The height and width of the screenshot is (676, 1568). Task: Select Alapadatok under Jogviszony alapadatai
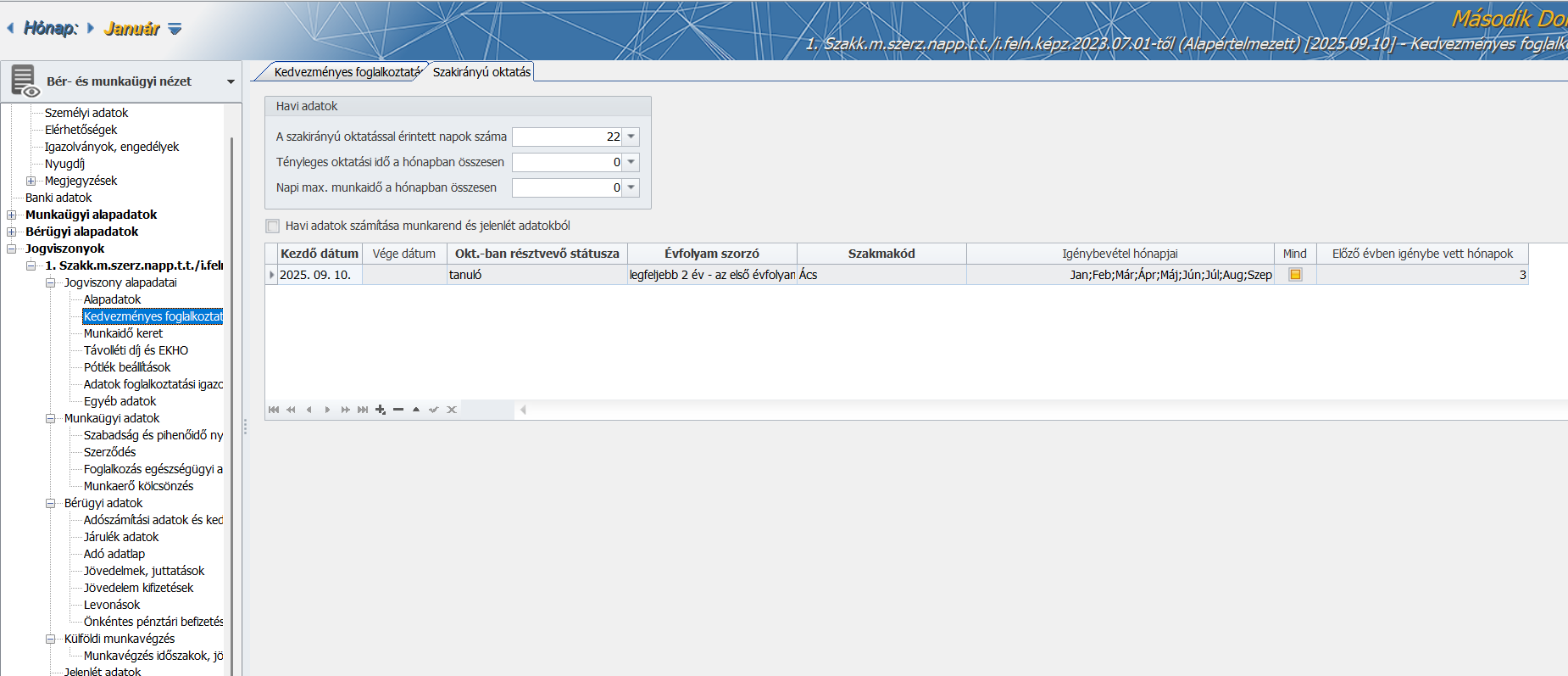112,299
